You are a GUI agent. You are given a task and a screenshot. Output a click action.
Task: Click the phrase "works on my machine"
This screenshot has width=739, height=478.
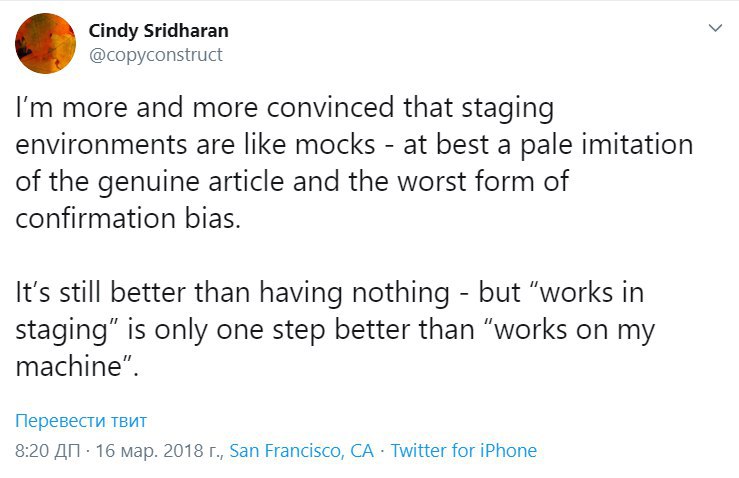(x=335, y=347)
